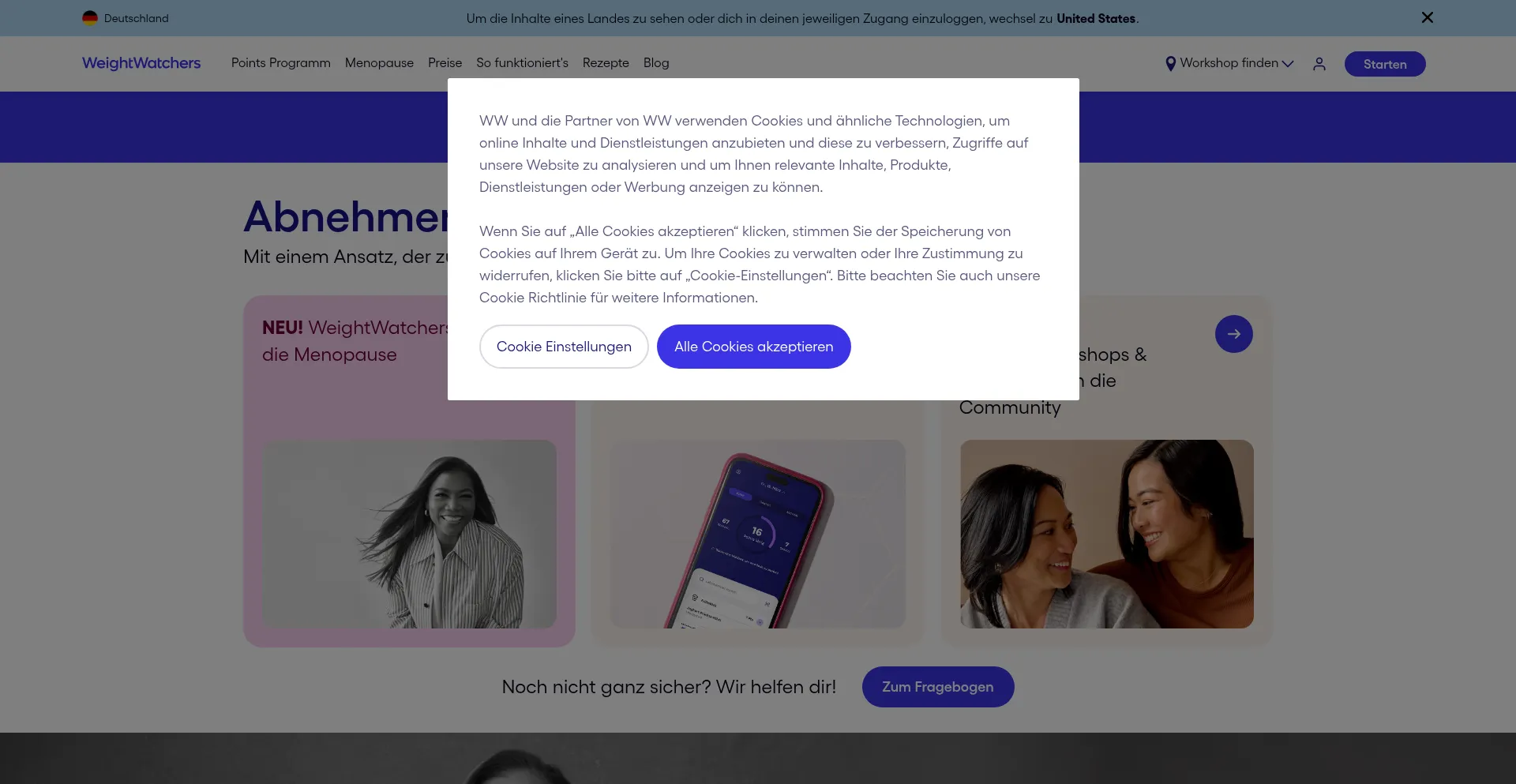
Task: Accept all cookies via Alle Cookies akzeptieren
Action: click(754, 347)
